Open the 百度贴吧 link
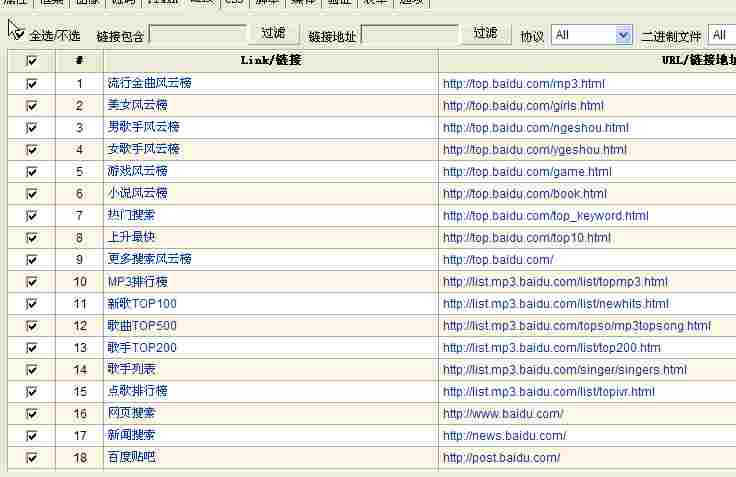Screen dimensions: 736x477 pos(131,457)
